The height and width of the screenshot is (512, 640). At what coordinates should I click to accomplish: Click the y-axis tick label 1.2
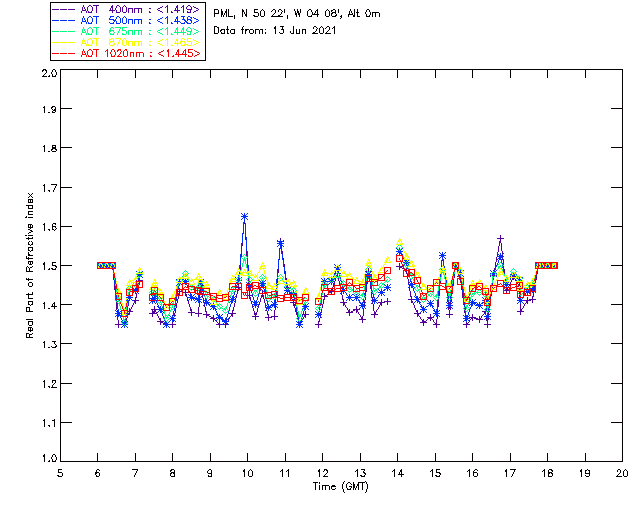[49, 384]
